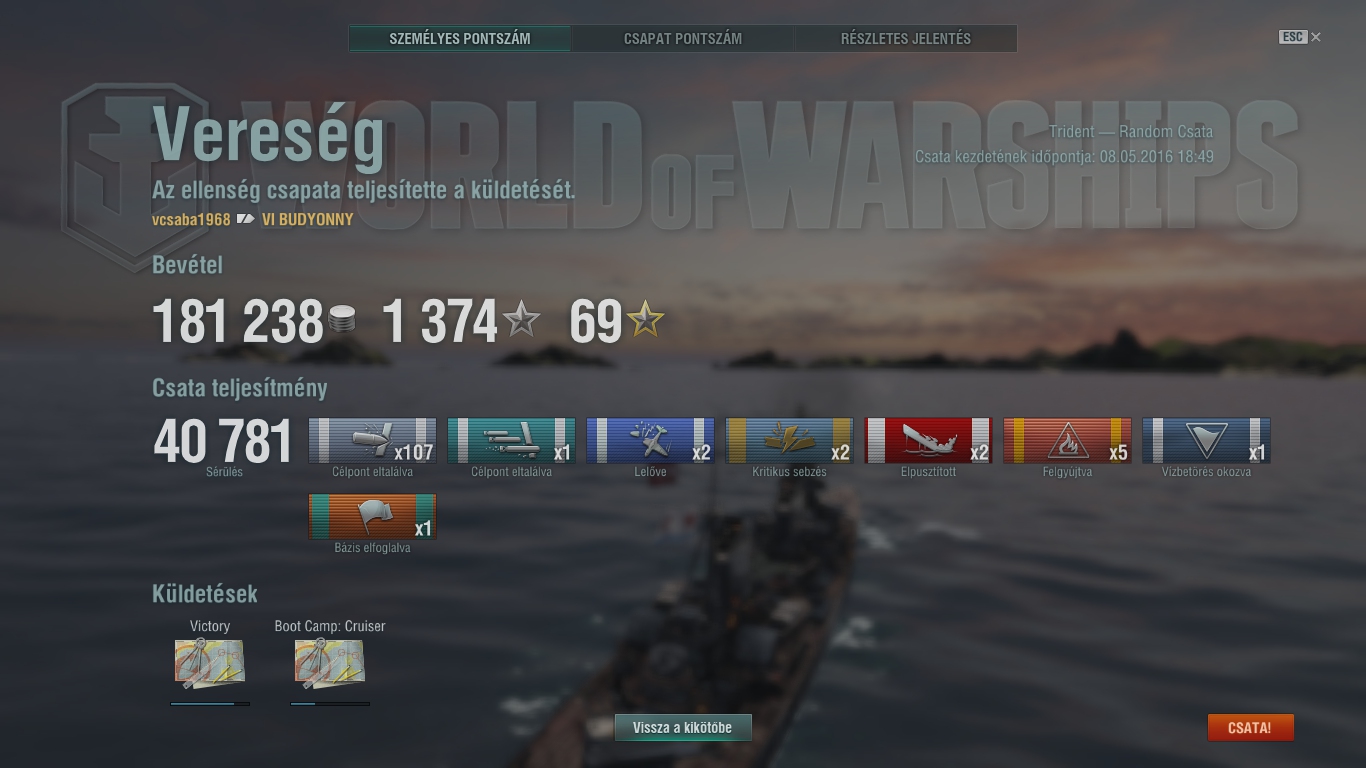Click the grey star experience icon
1366x768 pixels.
coord(521,321)
